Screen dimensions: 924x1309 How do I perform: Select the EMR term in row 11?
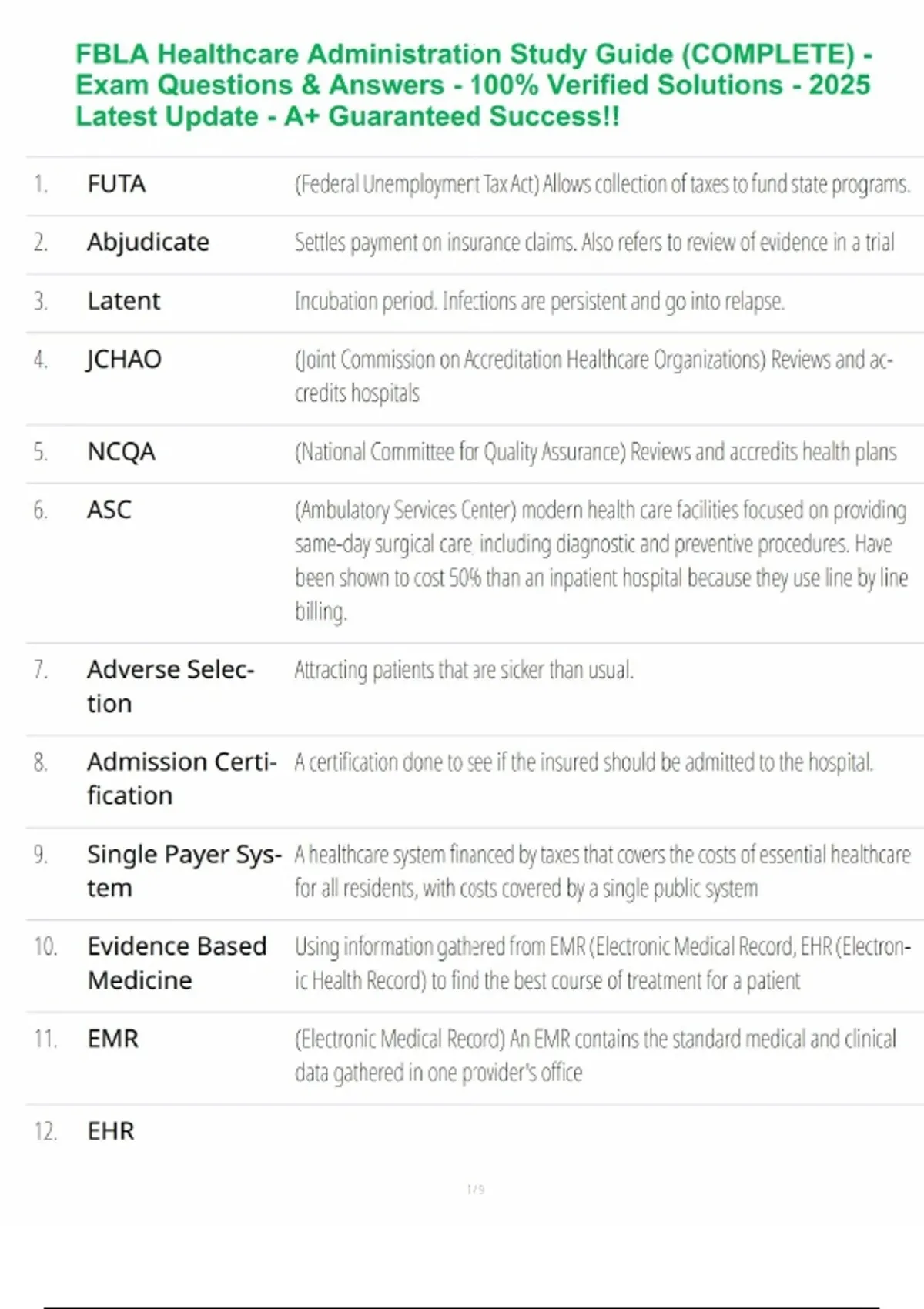click(x=113, y=1039)
